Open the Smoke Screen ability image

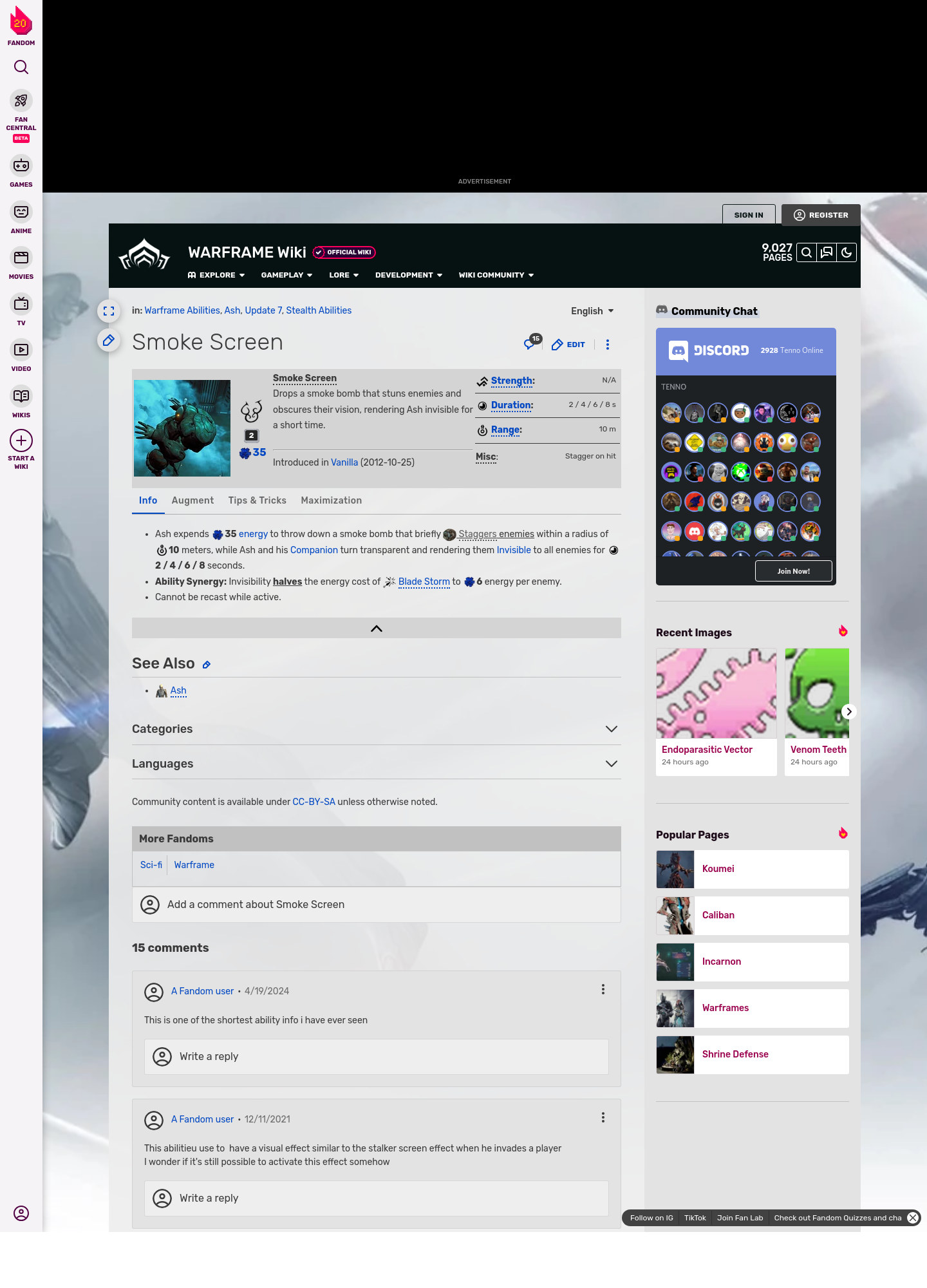tap(182, 428)
